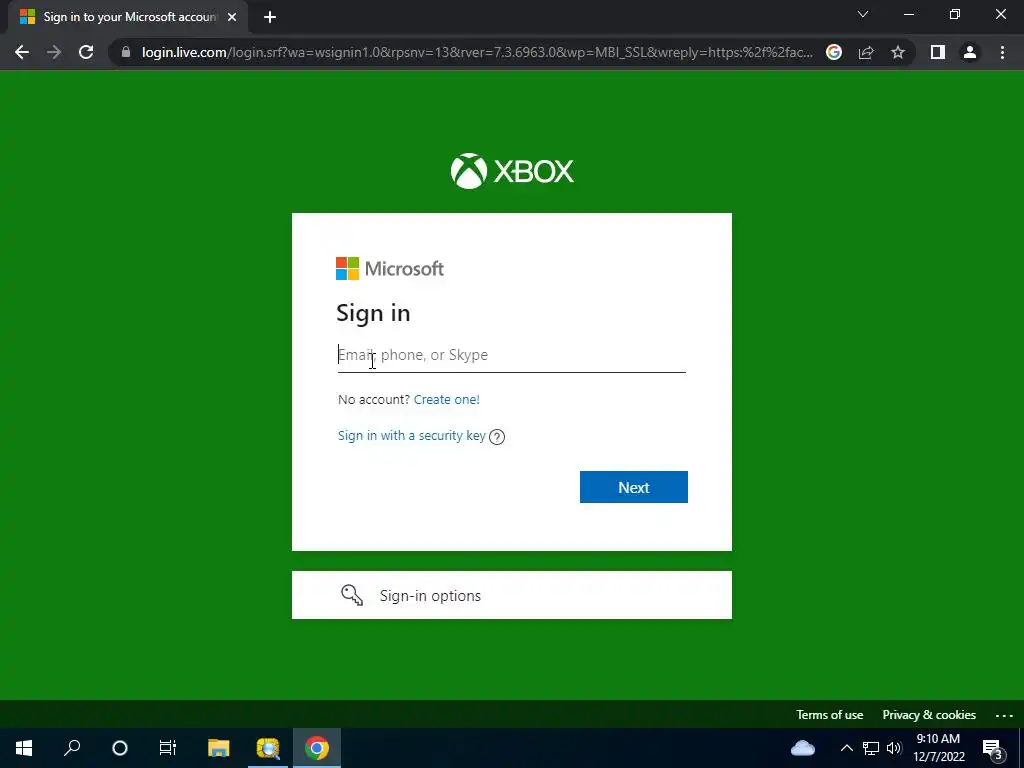Click the Microsoft logo
The height and width of the screenshot is (768, 1024).
pyautogui.click(x=390, y=268)
